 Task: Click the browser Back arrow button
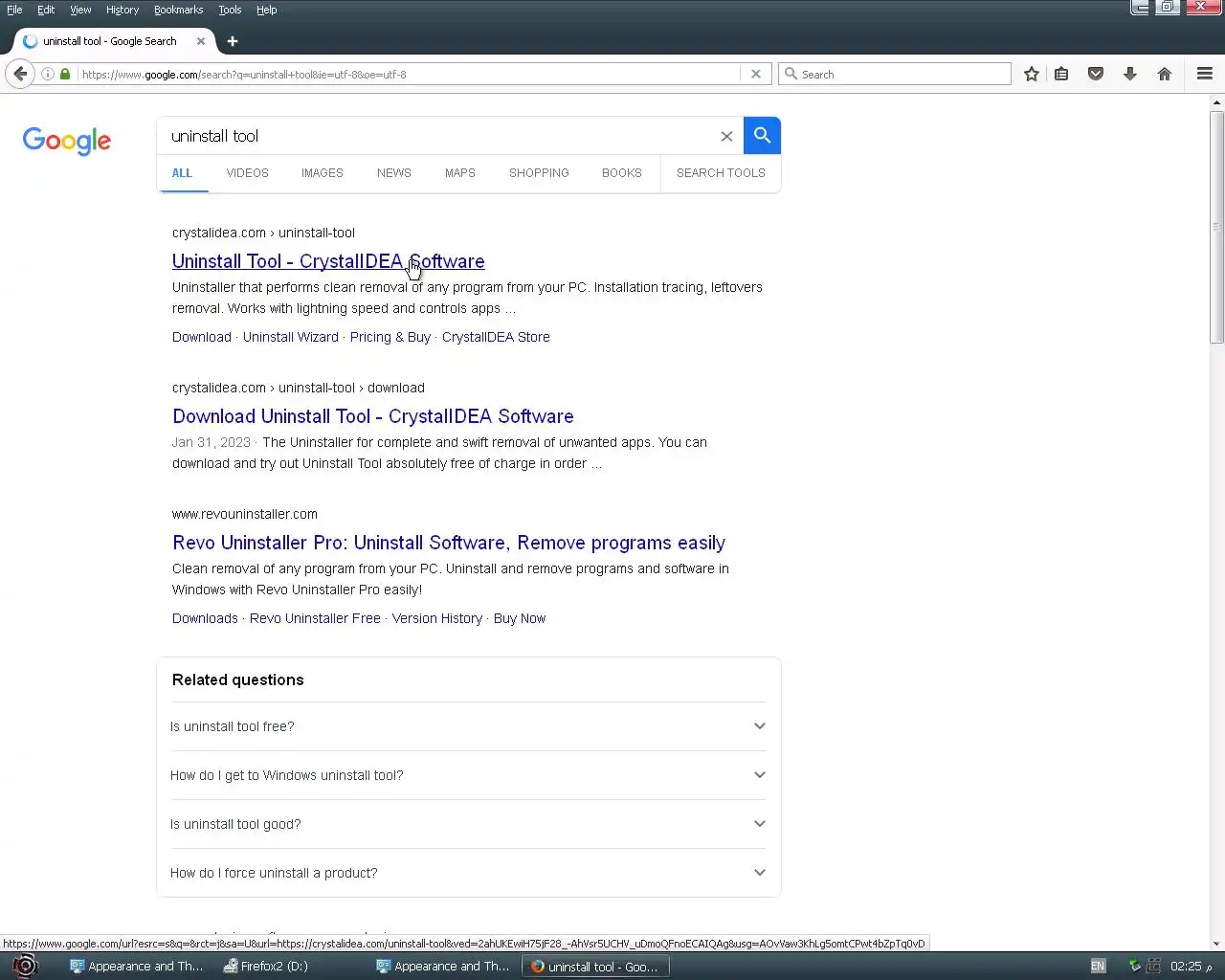coord(20,74)
